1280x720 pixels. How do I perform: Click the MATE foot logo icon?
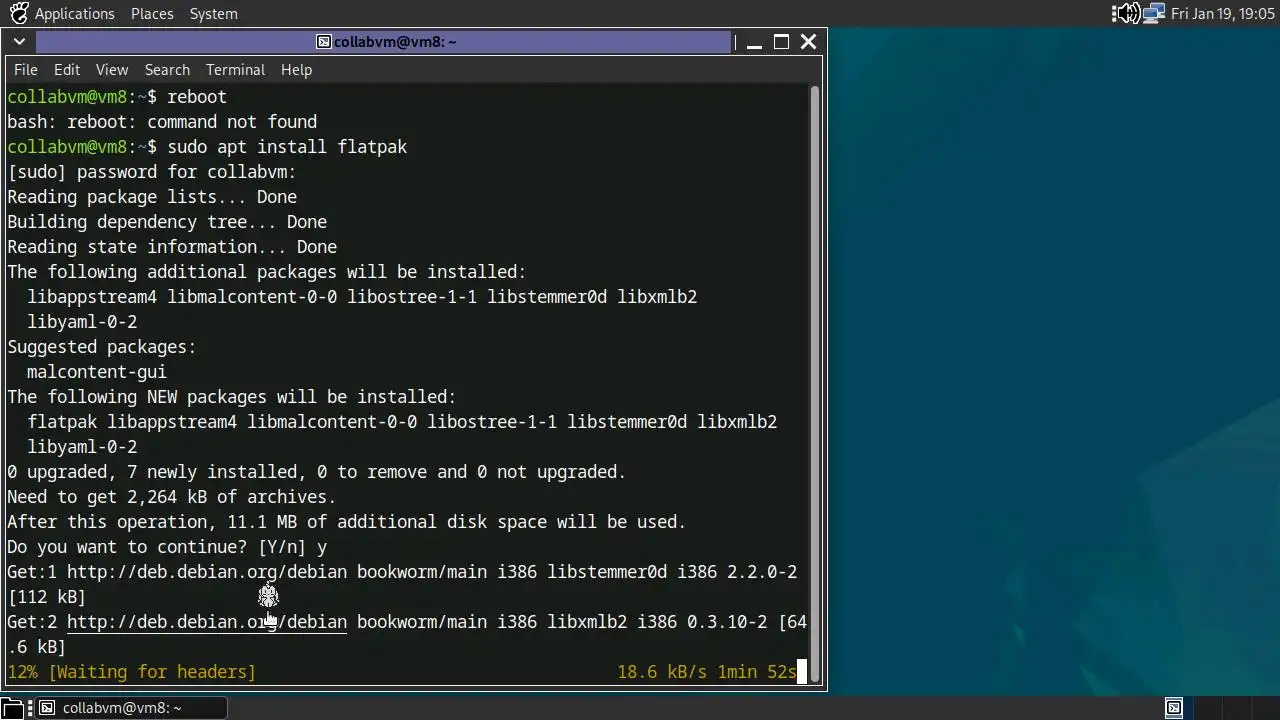pos(18,14)
